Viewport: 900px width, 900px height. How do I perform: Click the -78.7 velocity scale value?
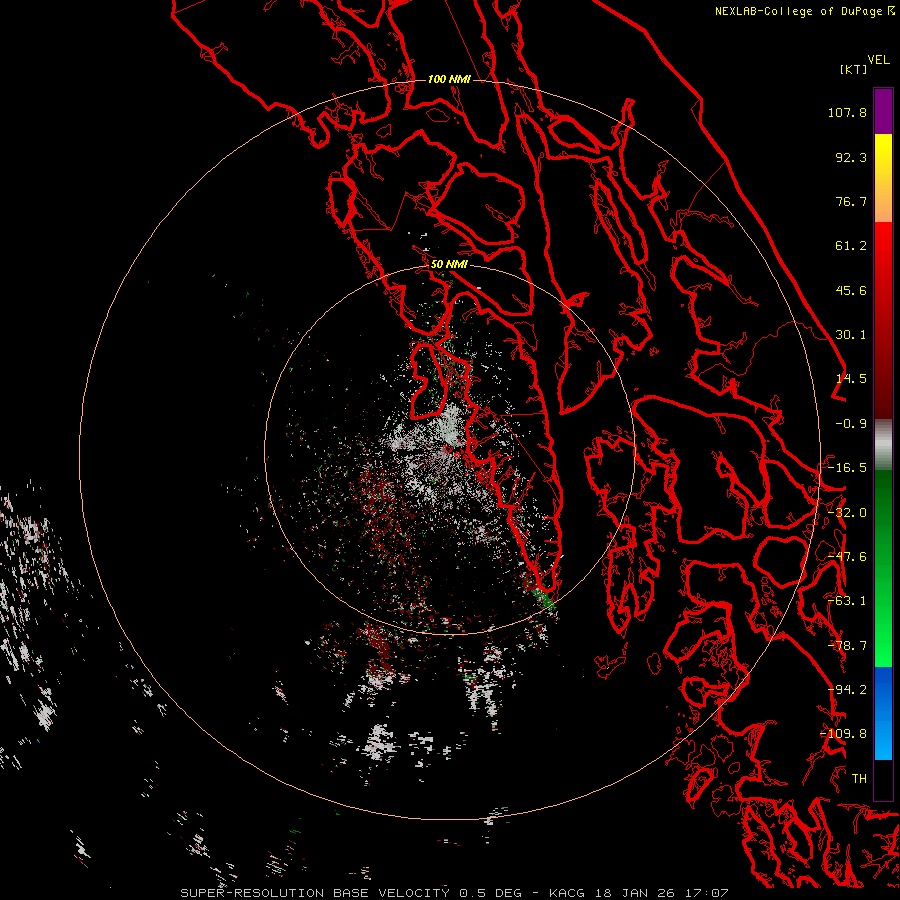847,646
